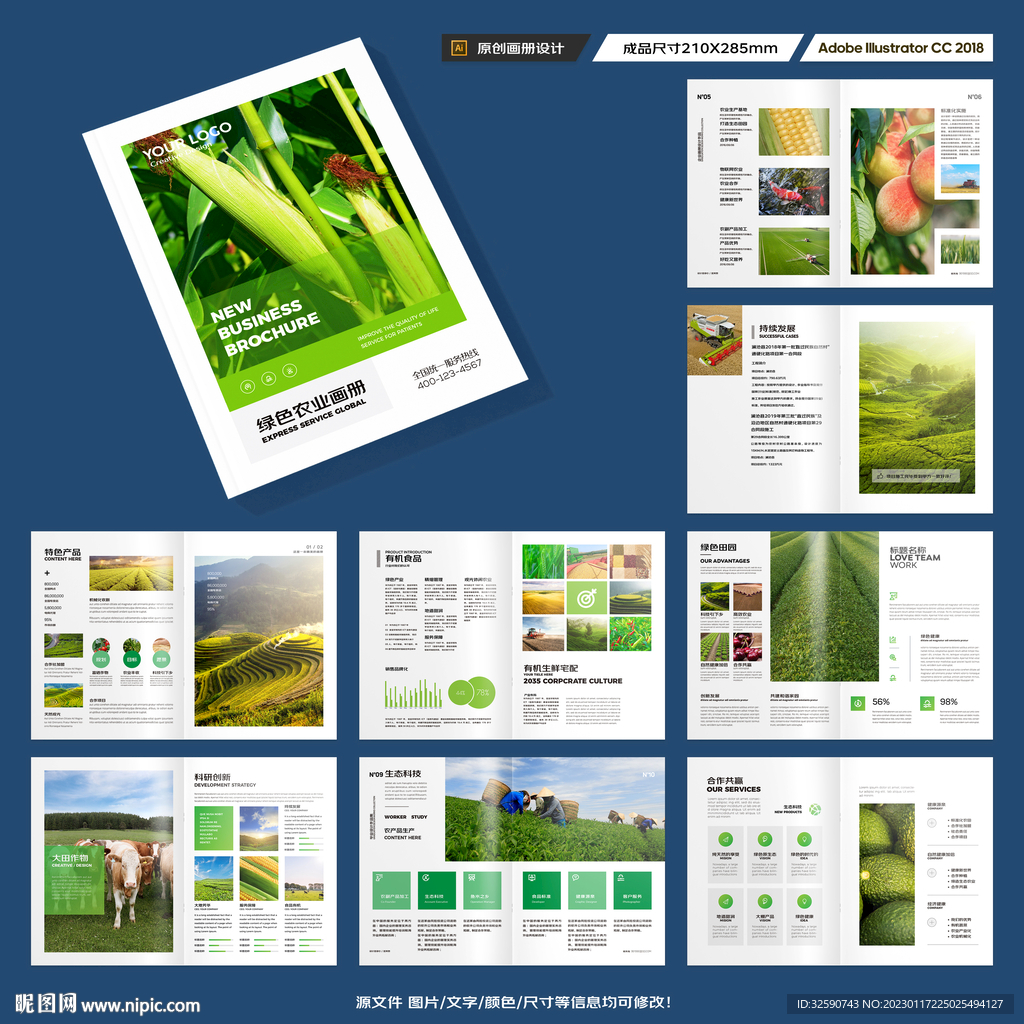The image size is (1024, 1024).
Task: Click the green outline icon below LOVE TEAM WORK
Action: point(893,596)
